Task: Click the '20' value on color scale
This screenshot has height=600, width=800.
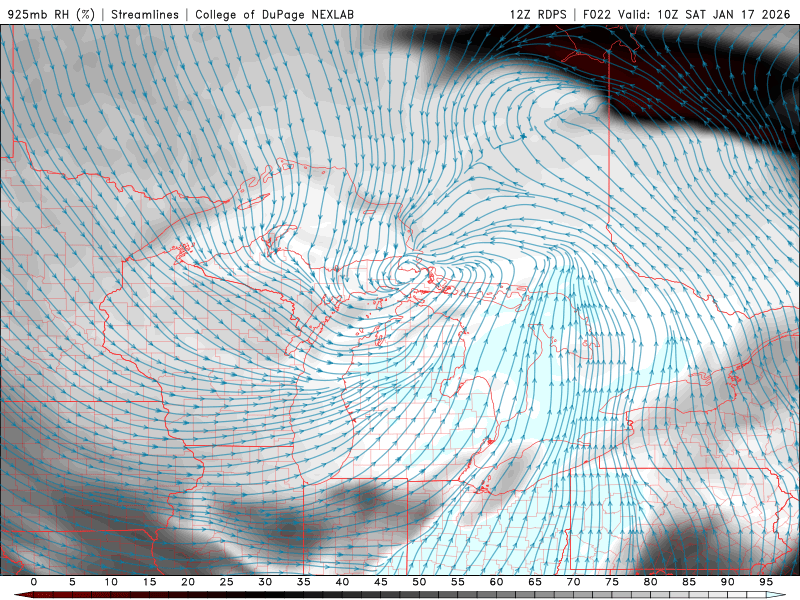Action: click(188, 582)
